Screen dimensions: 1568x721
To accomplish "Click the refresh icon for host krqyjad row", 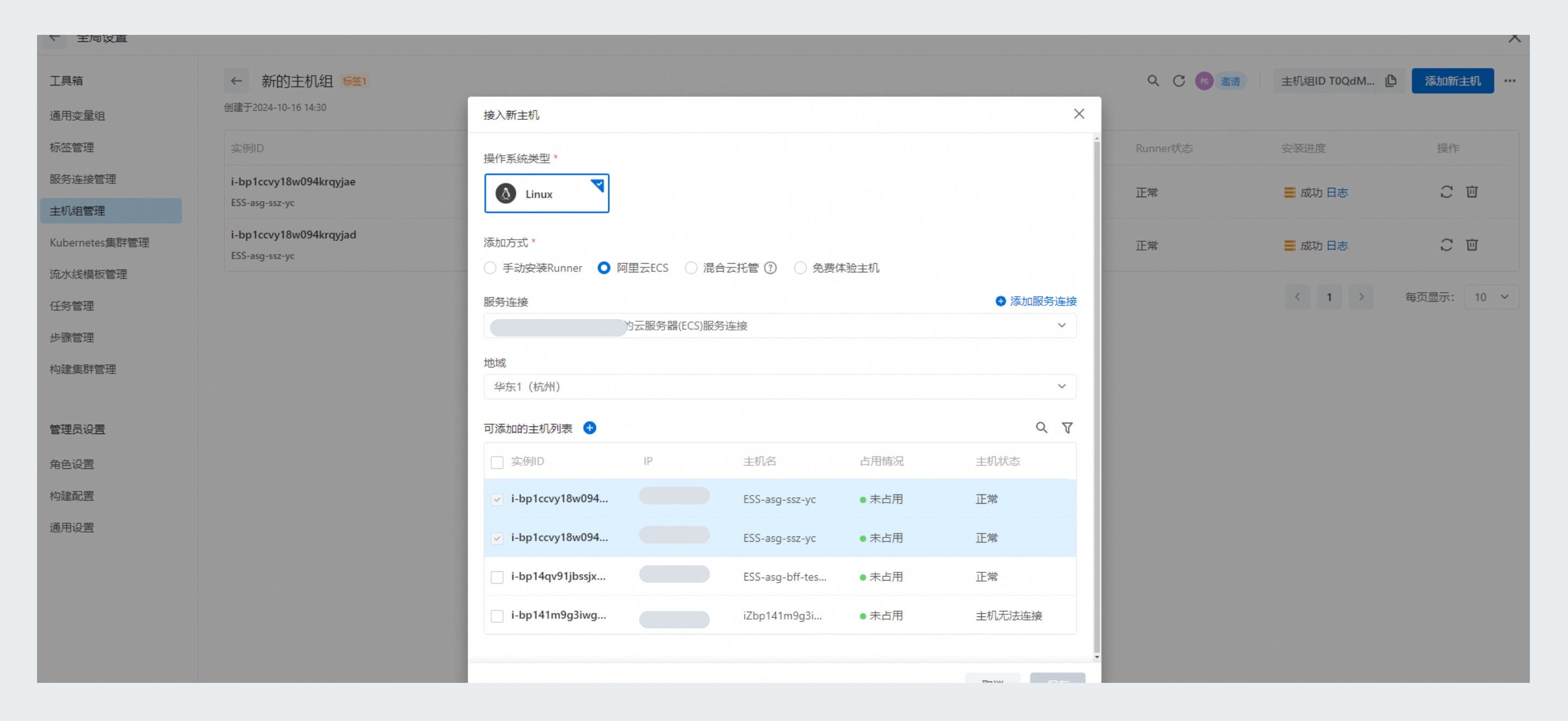I will click(x=1446, y=245).
